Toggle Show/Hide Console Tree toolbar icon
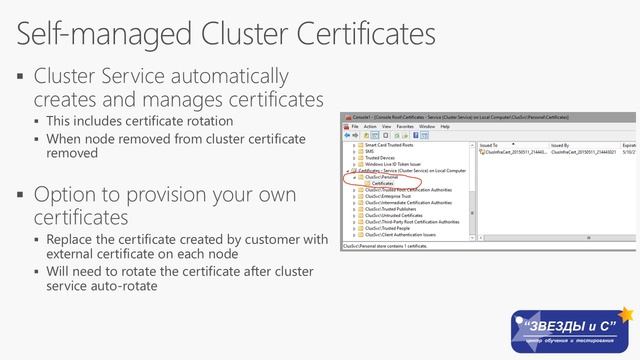Screen dimensions: 640x360 click(x=375, y=136)
